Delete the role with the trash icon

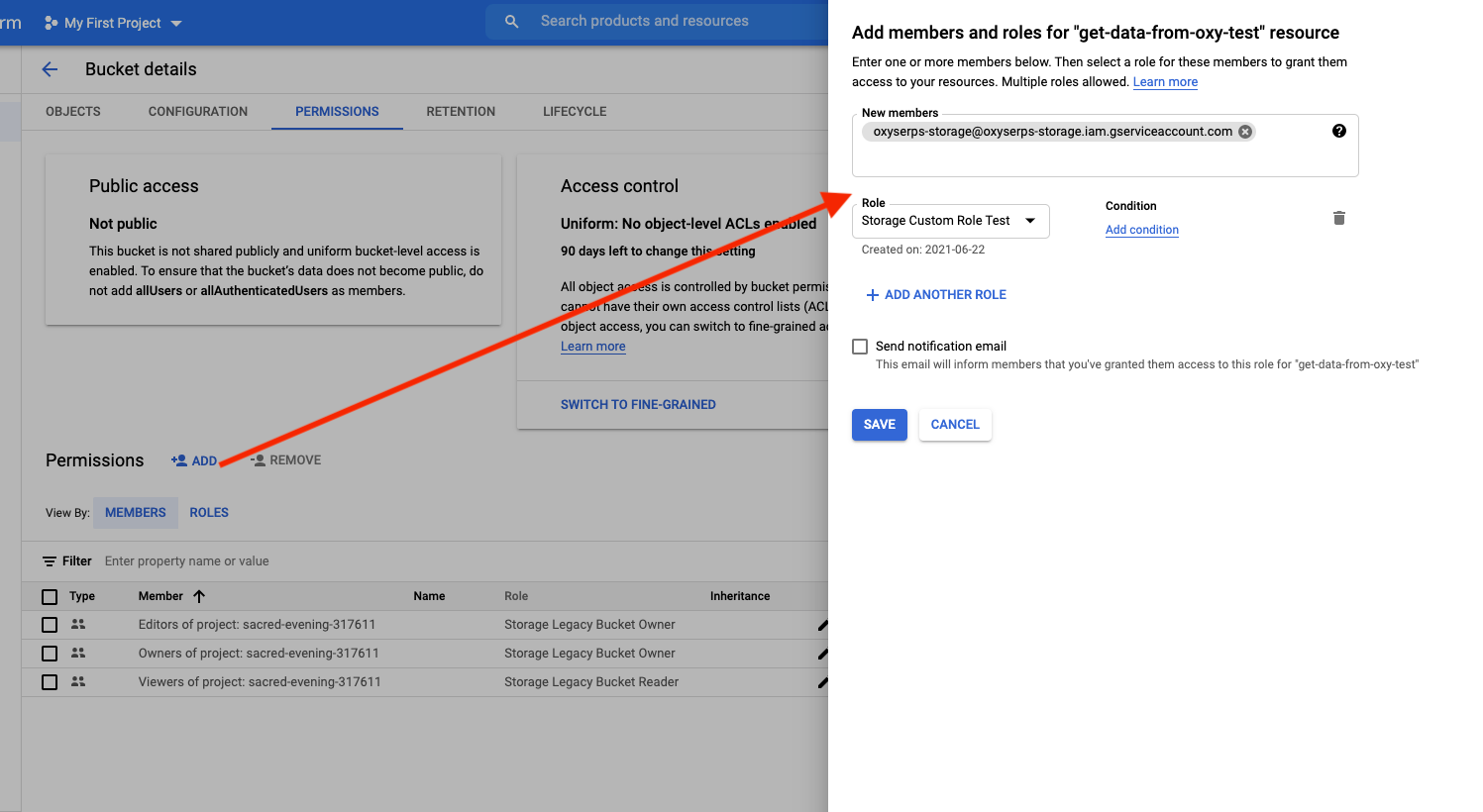click(x=1338, y=218)
